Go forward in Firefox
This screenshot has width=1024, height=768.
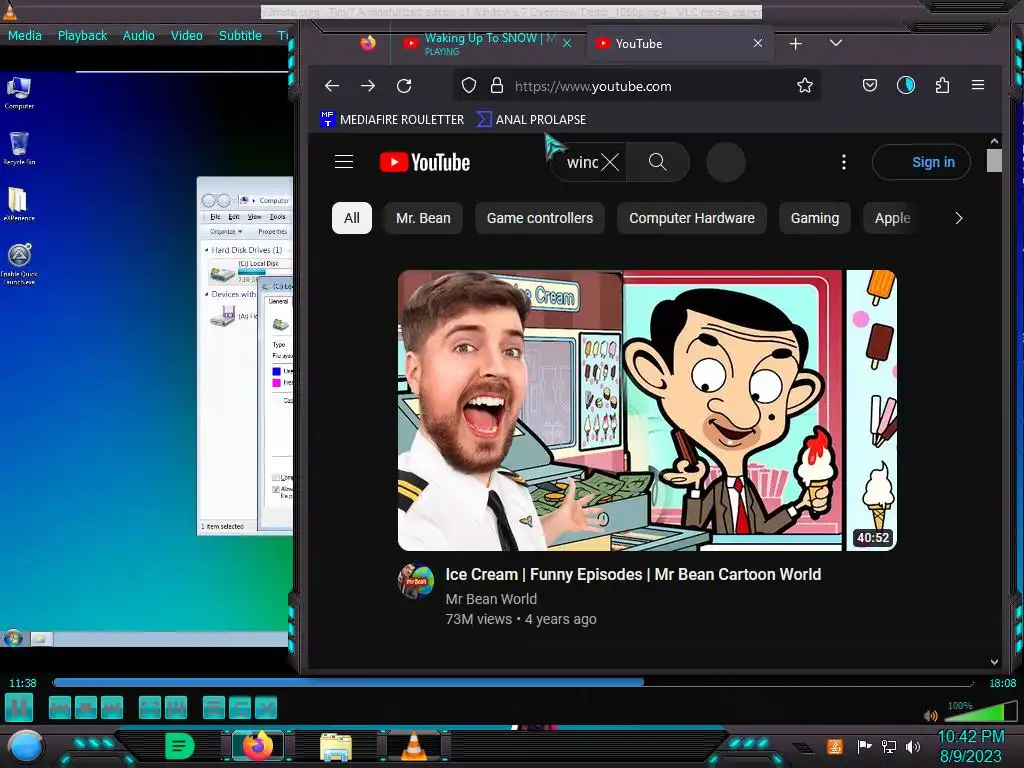368,86
